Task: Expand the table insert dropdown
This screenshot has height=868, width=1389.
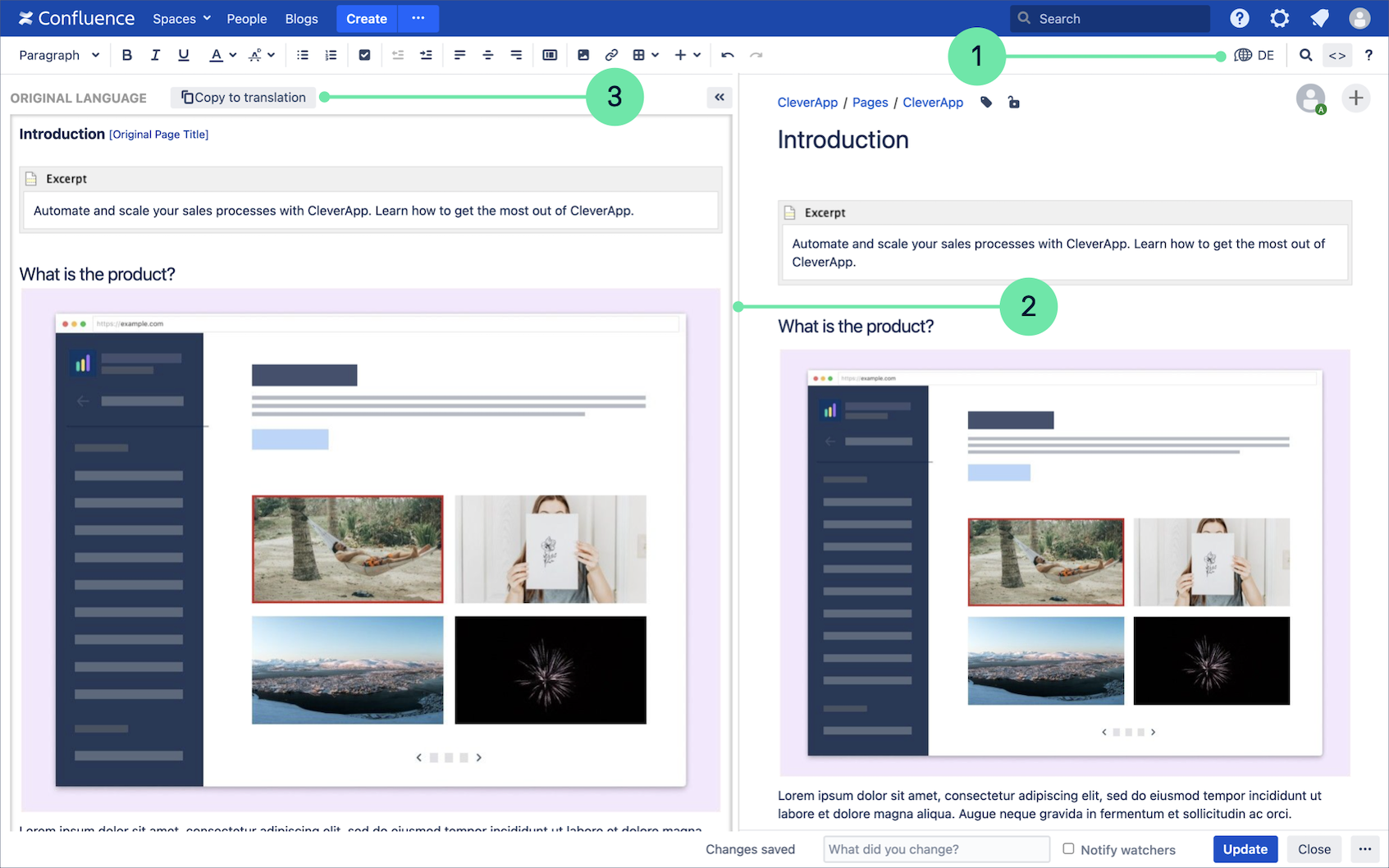Action: (647, 55)
